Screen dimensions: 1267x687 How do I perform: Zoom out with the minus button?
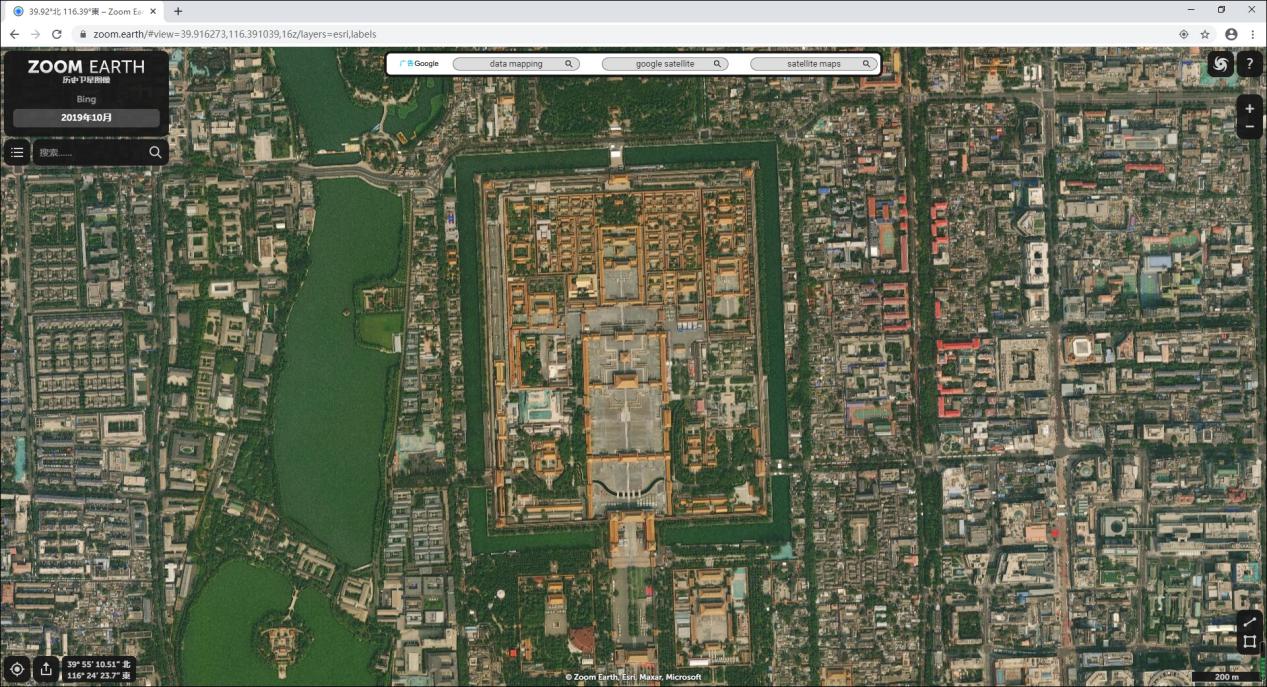[x=1249, y=128]
